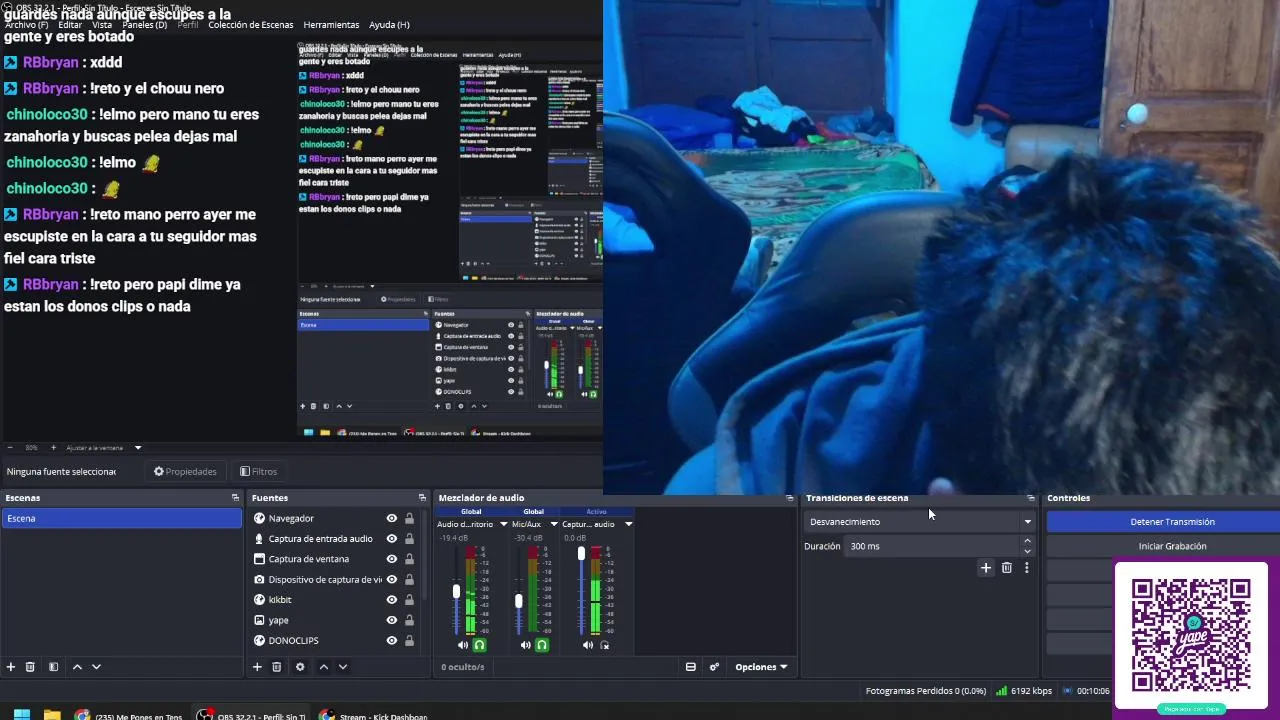Hide the Captura de ventana source
Image resolution: width=1280 pixels, height=720 pixels.
coord(392,559)
